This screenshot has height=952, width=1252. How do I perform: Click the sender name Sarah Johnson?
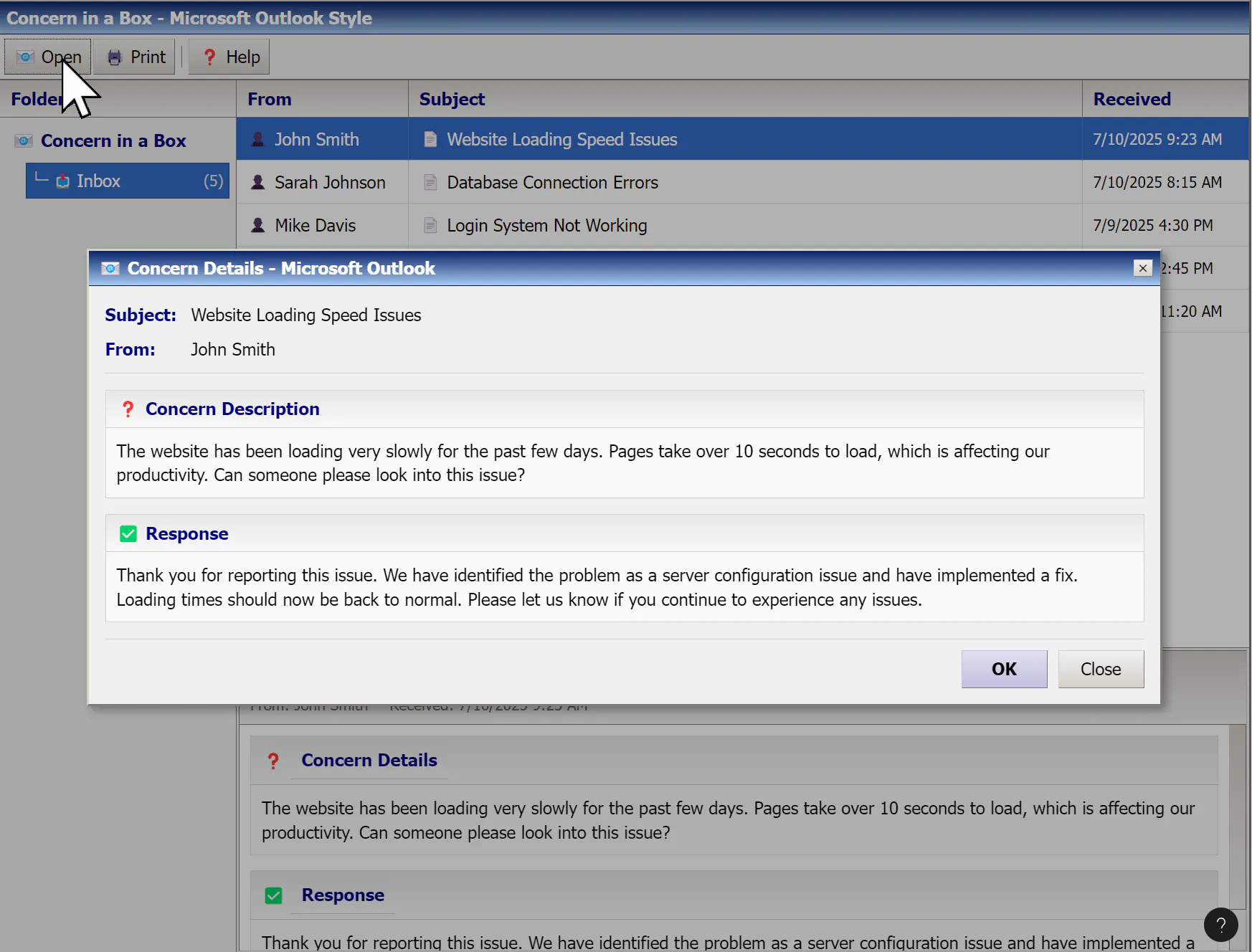tap(330, 182)
